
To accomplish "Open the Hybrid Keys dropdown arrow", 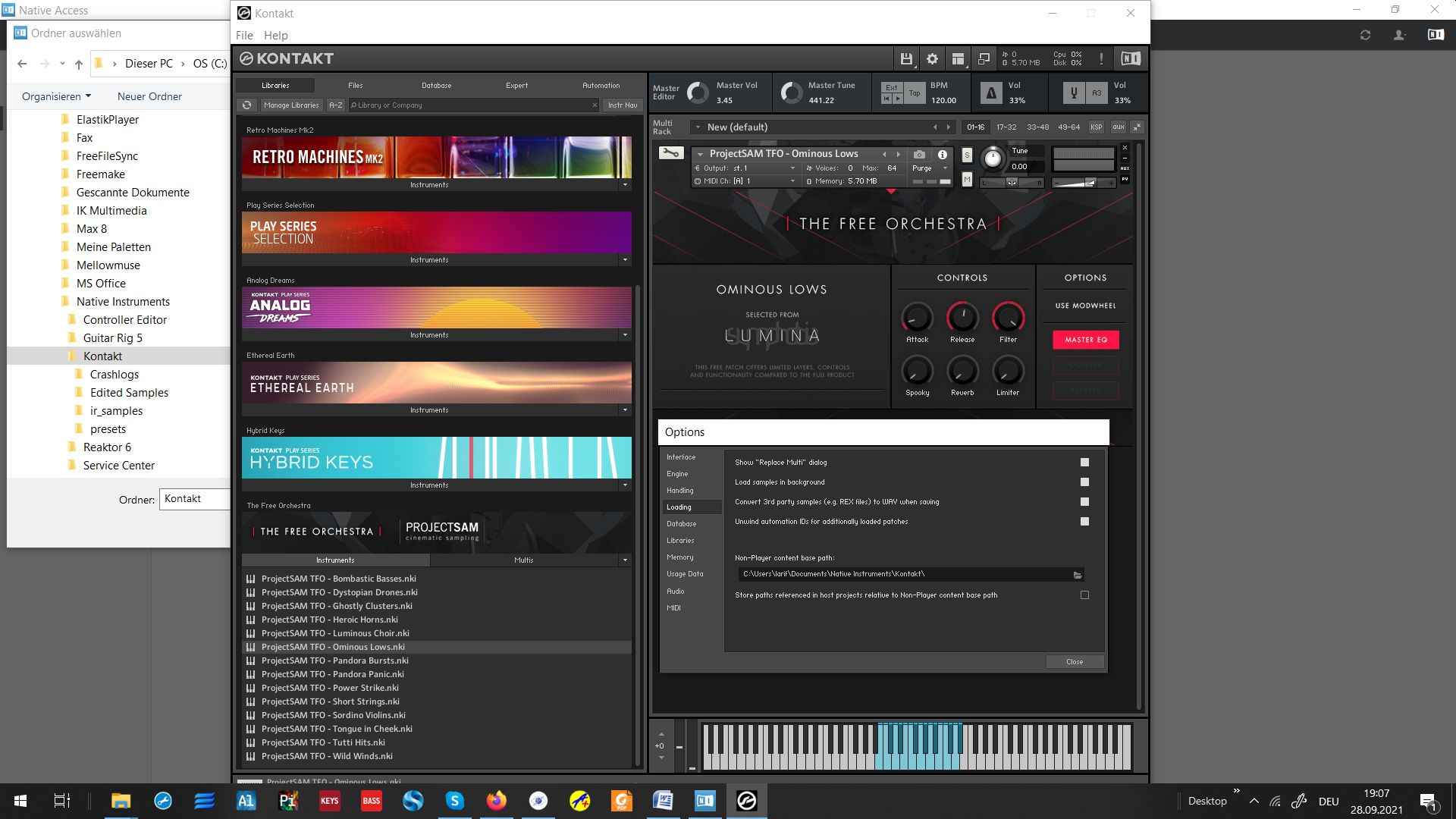I will 625,485.
